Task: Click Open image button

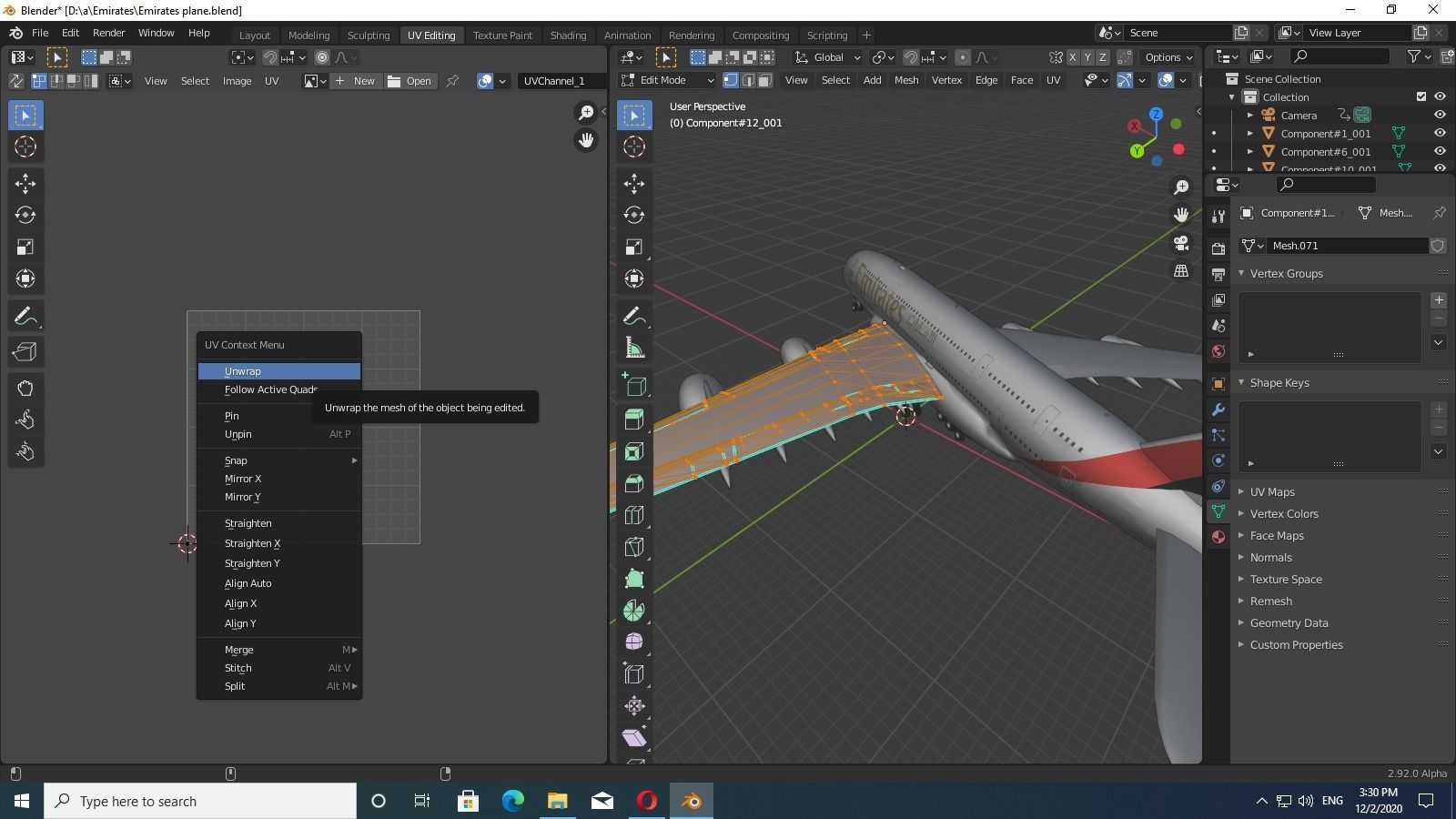Action: pyautogui.click(x=409, y=81)
